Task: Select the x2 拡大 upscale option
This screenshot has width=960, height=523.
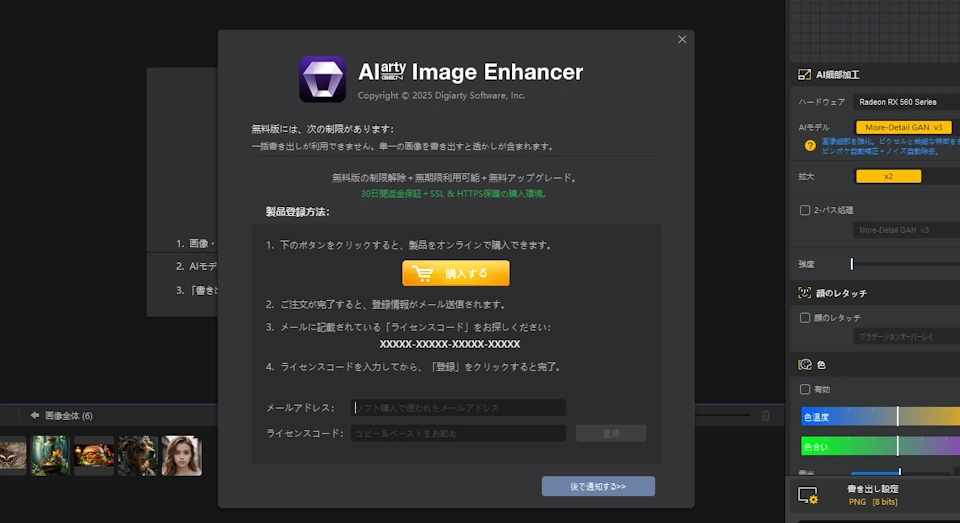Action: (888, 176)
